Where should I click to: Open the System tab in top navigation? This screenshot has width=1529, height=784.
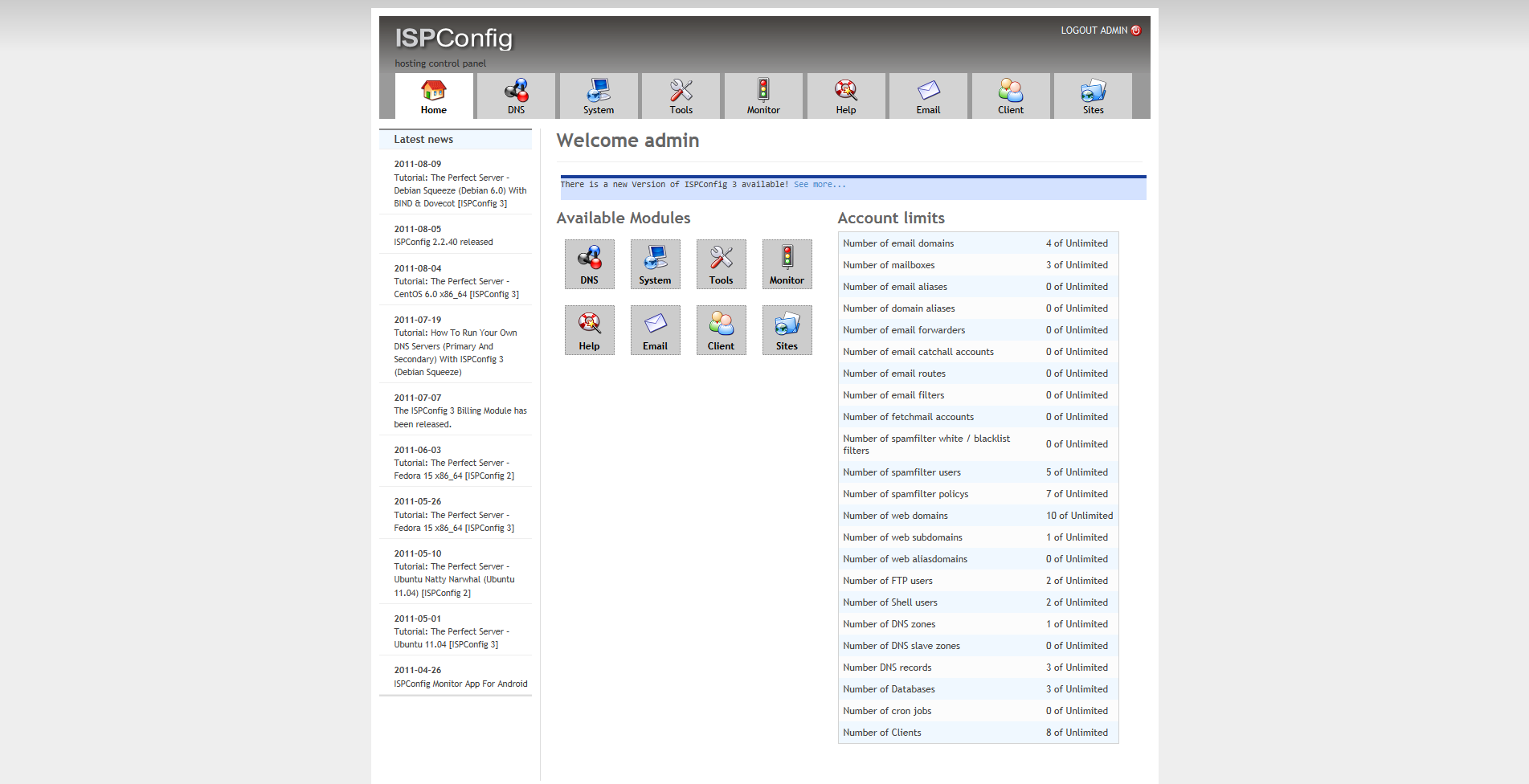coord(599,96)
